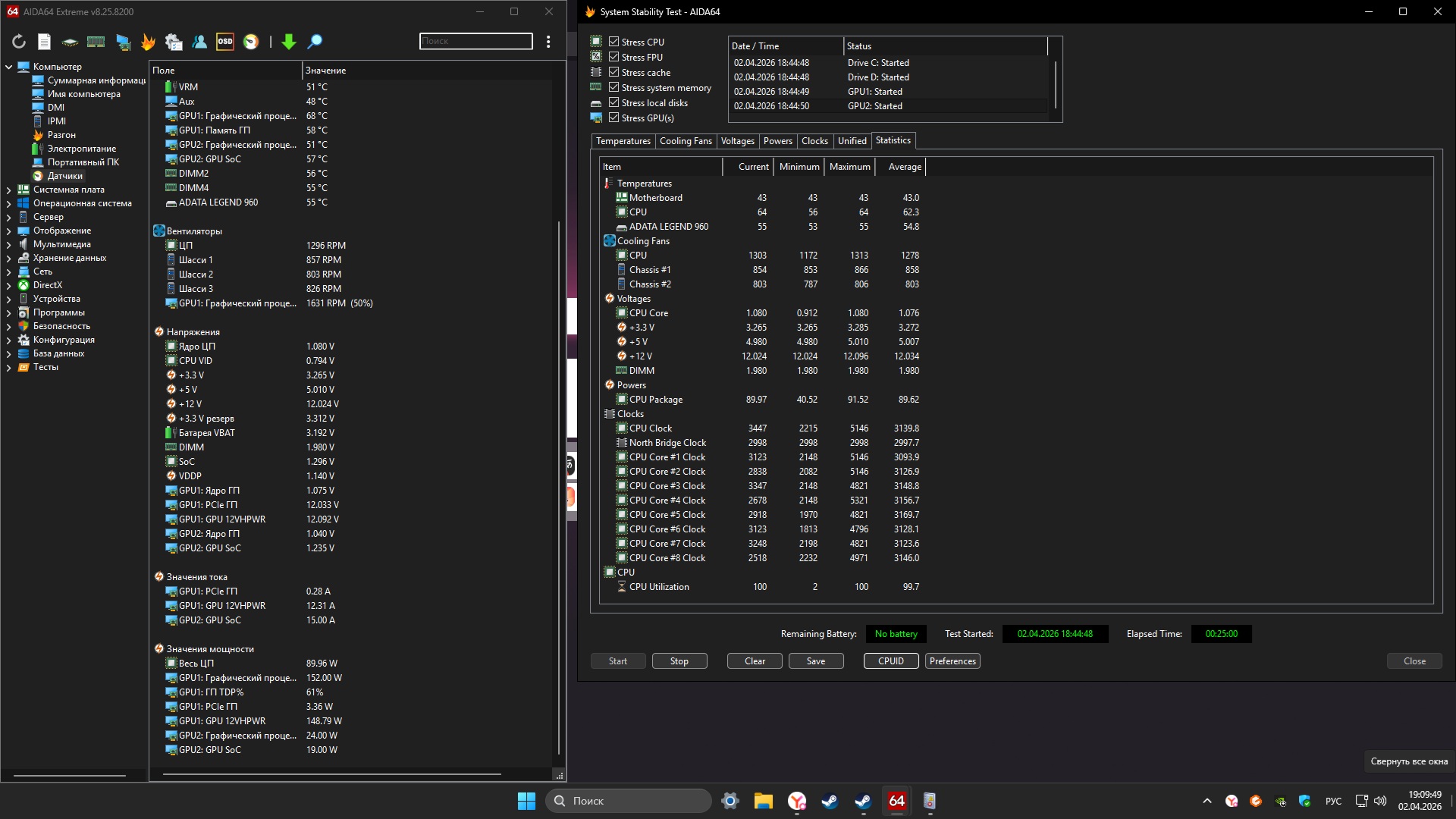1456x819 pixels.
Task: Open the OSD panel toolbar icon
Action: (225, 42)
